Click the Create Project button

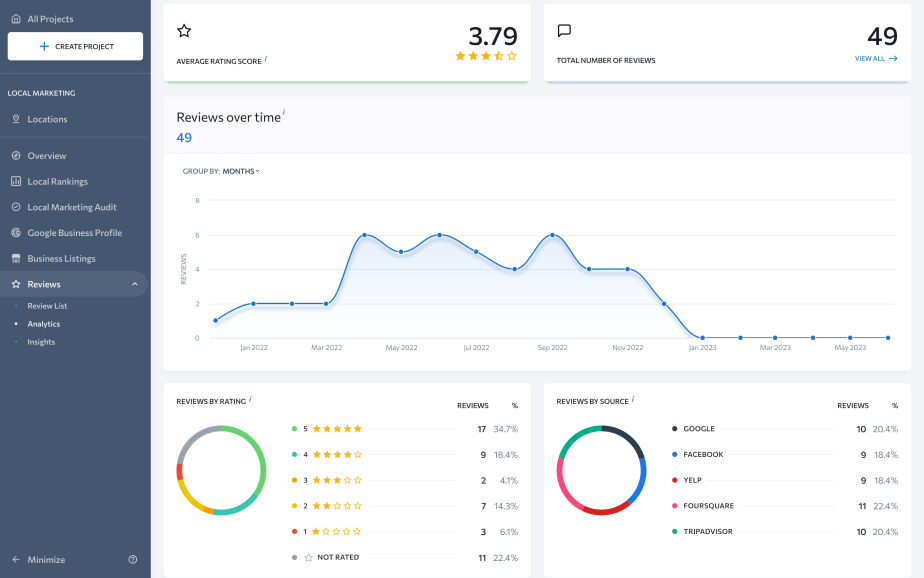coord(75,46)
